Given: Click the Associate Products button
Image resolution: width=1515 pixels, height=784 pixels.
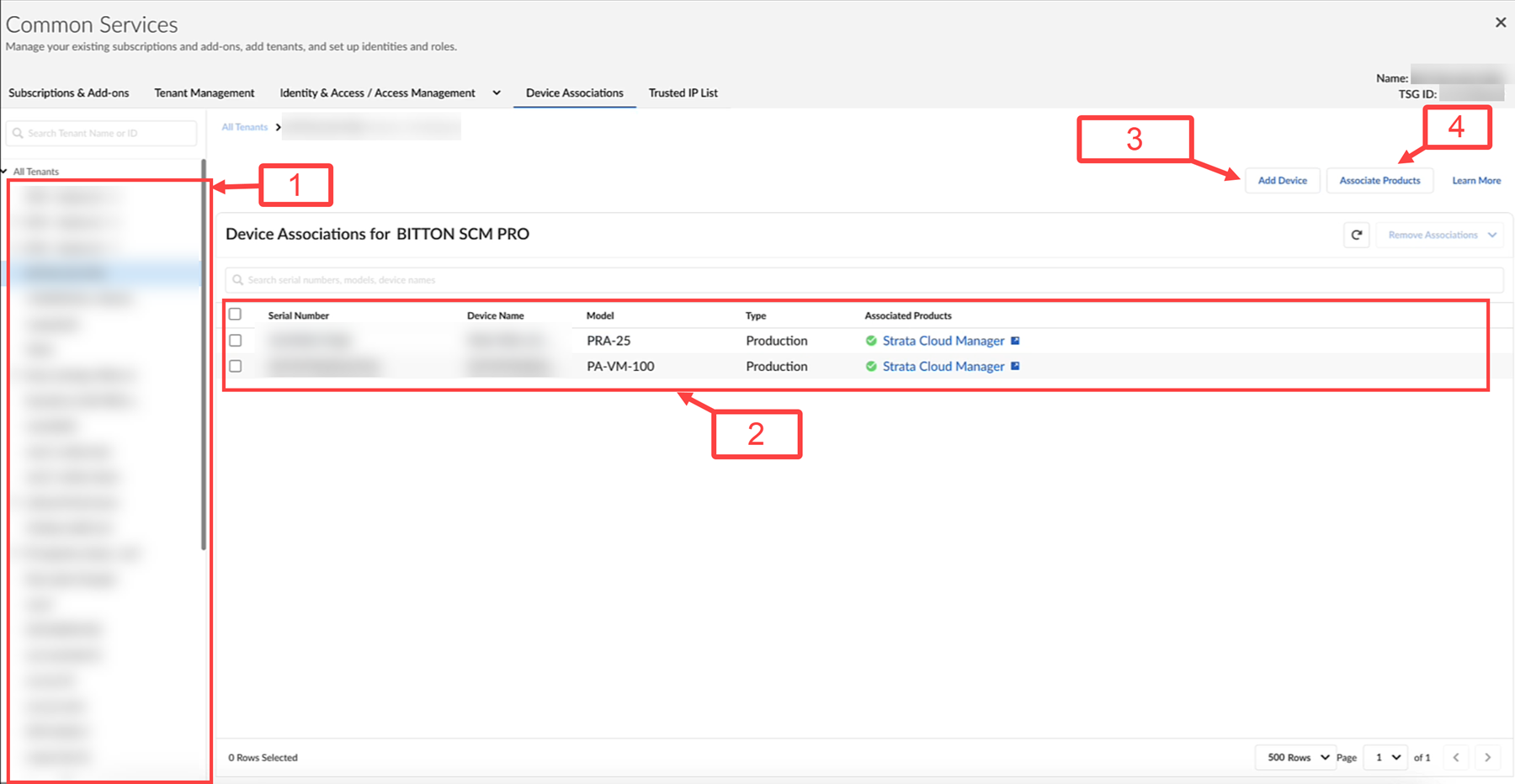Looking at the screenshot, I should (x=1379, y=181).
